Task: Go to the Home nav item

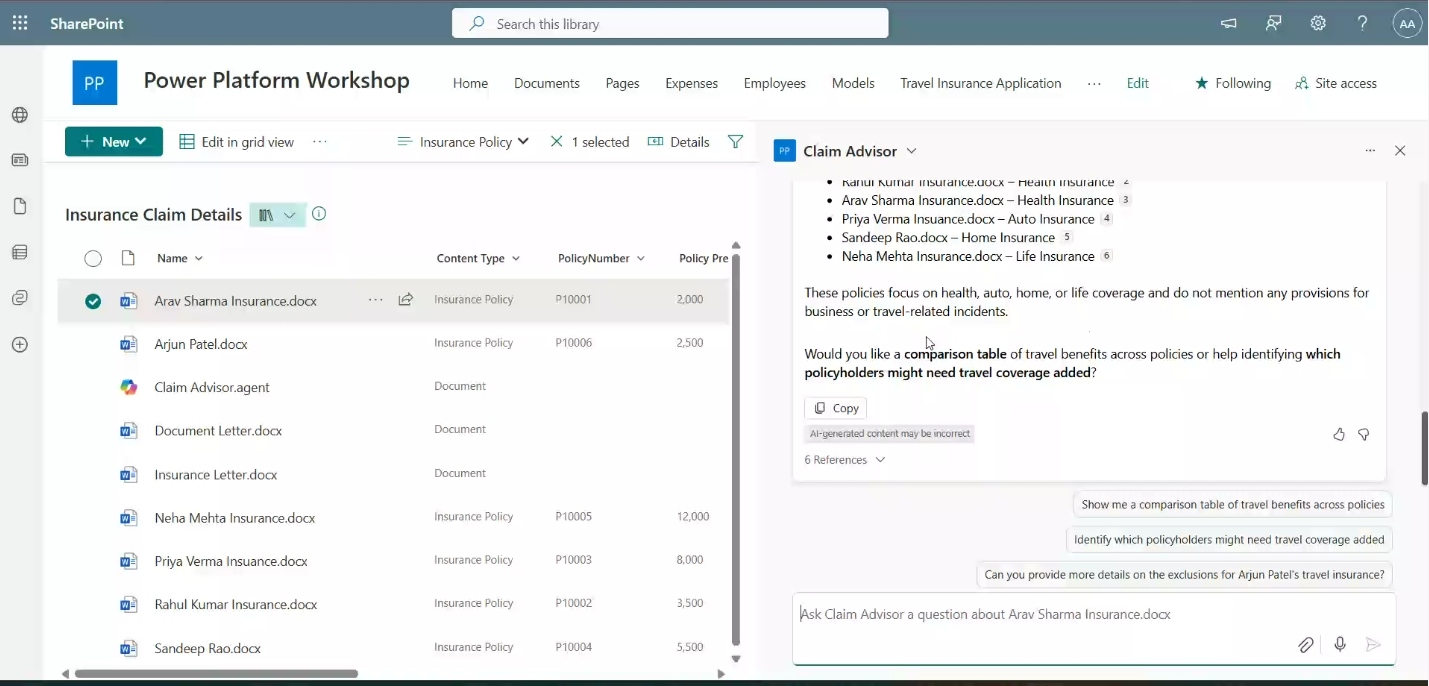Action: [x=470, y=83]
